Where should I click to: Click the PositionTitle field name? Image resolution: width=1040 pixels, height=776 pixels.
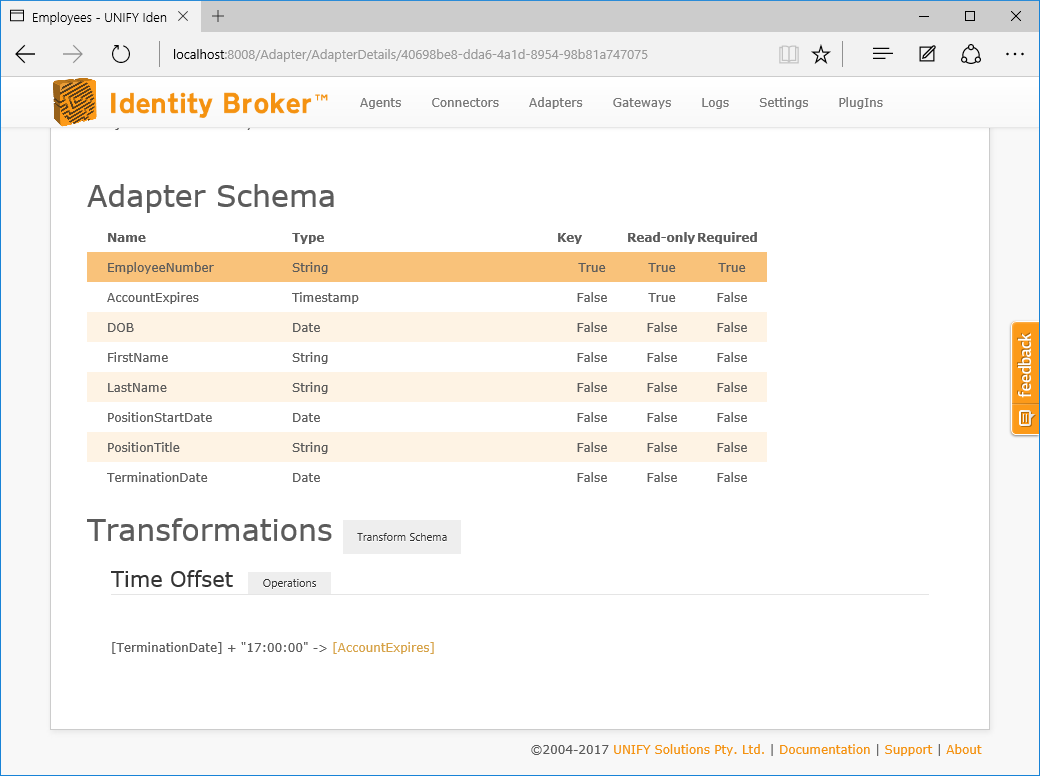click(143, 448)
